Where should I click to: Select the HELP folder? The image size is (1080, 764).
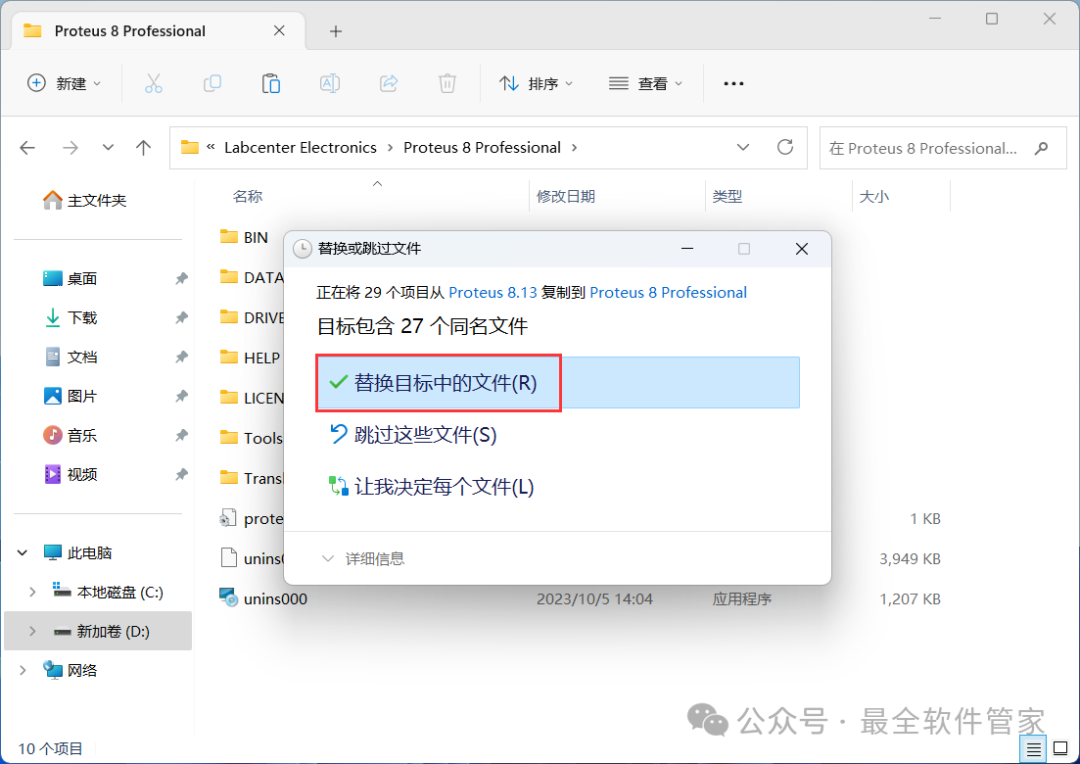tap(250, 358)
